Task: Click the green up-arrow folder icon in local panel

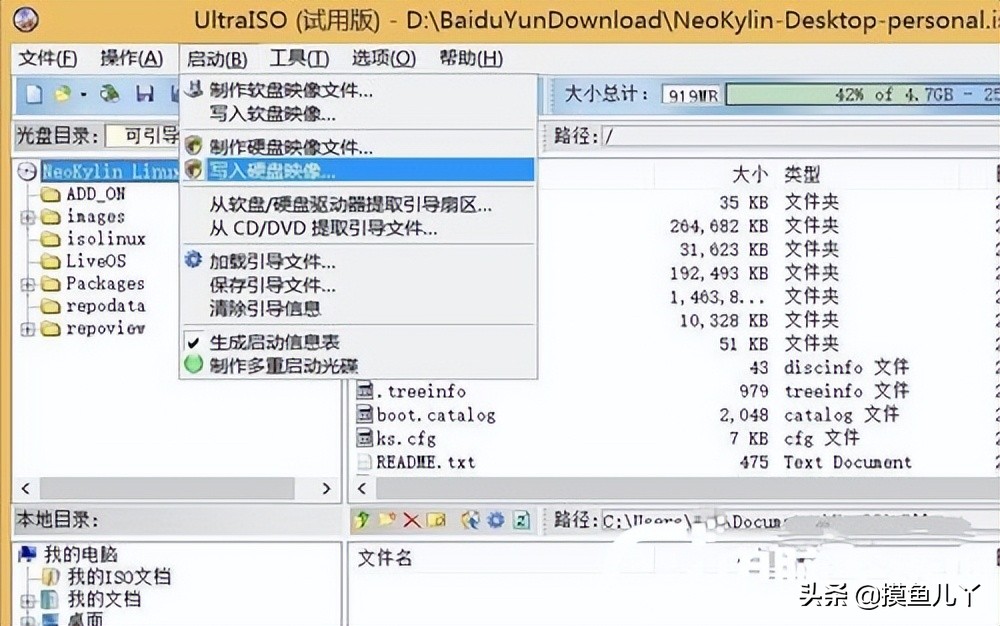Action: click(361, 520)
